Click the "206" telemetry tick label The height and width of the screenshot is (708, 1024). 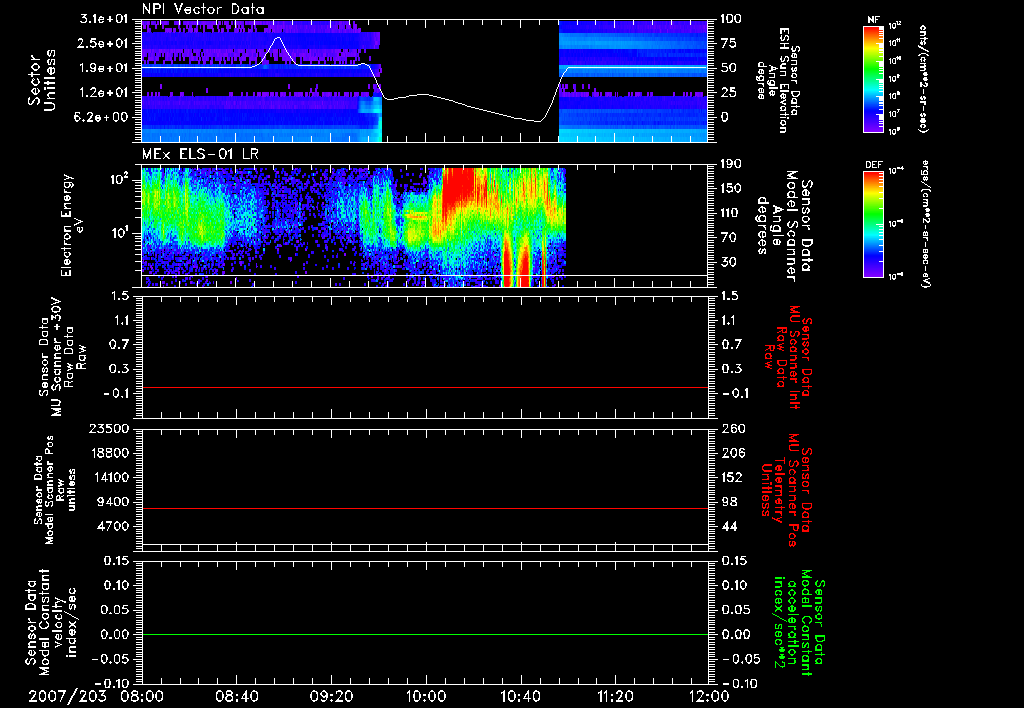[731, 453]
